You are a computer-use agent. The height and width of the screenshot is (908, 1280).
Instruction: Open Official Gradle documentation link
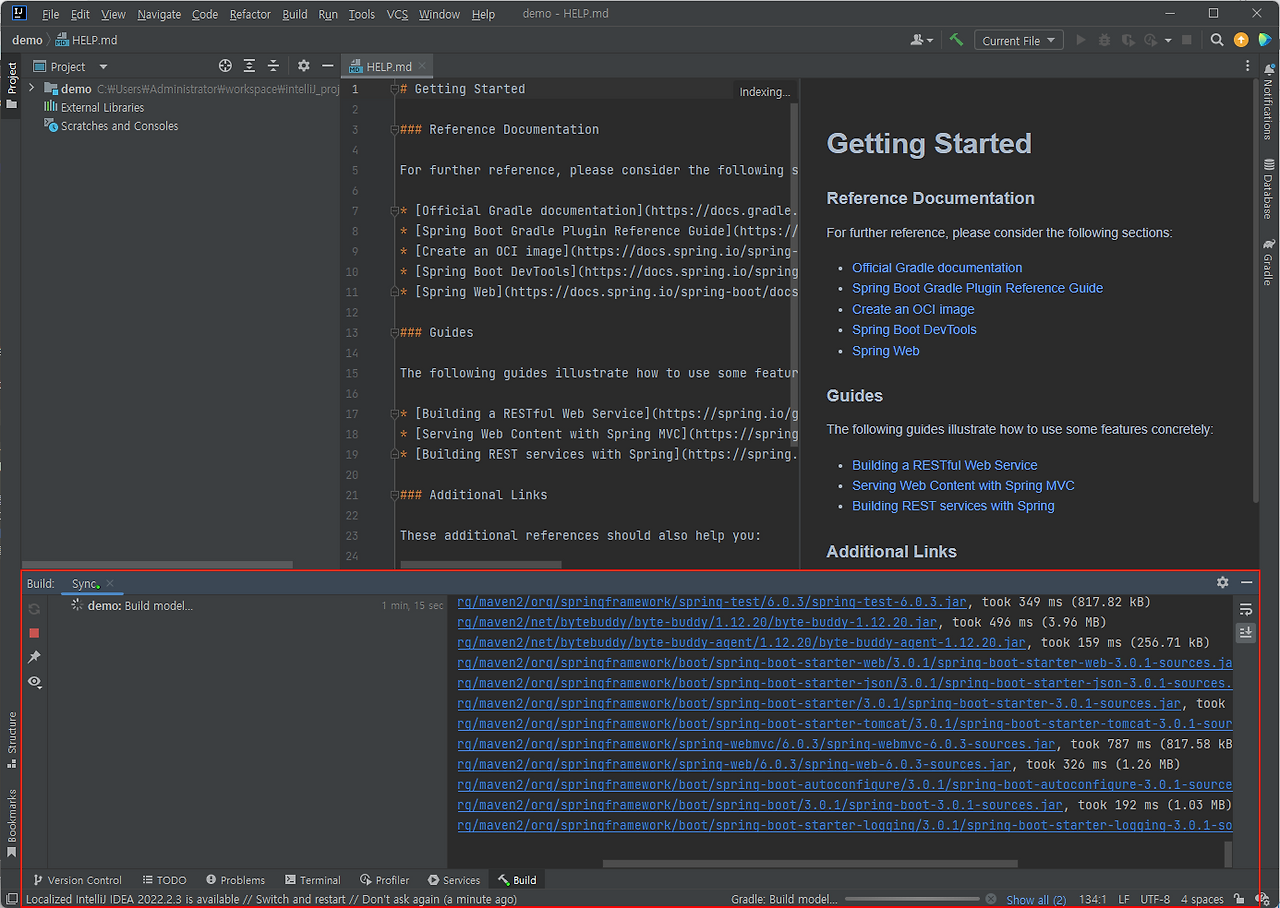pos(937,268)
